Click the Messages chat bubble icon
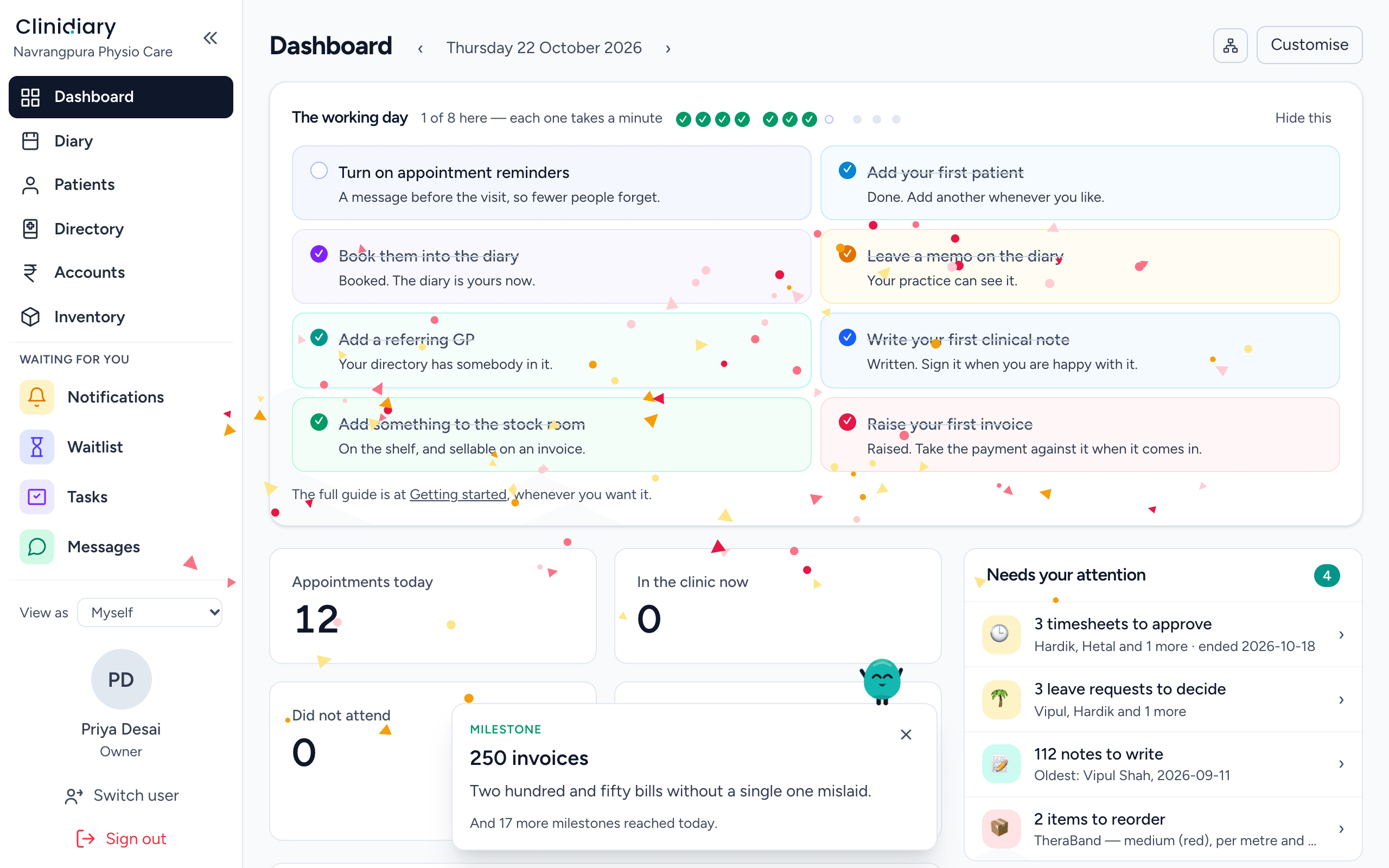 tap(37, 546)
